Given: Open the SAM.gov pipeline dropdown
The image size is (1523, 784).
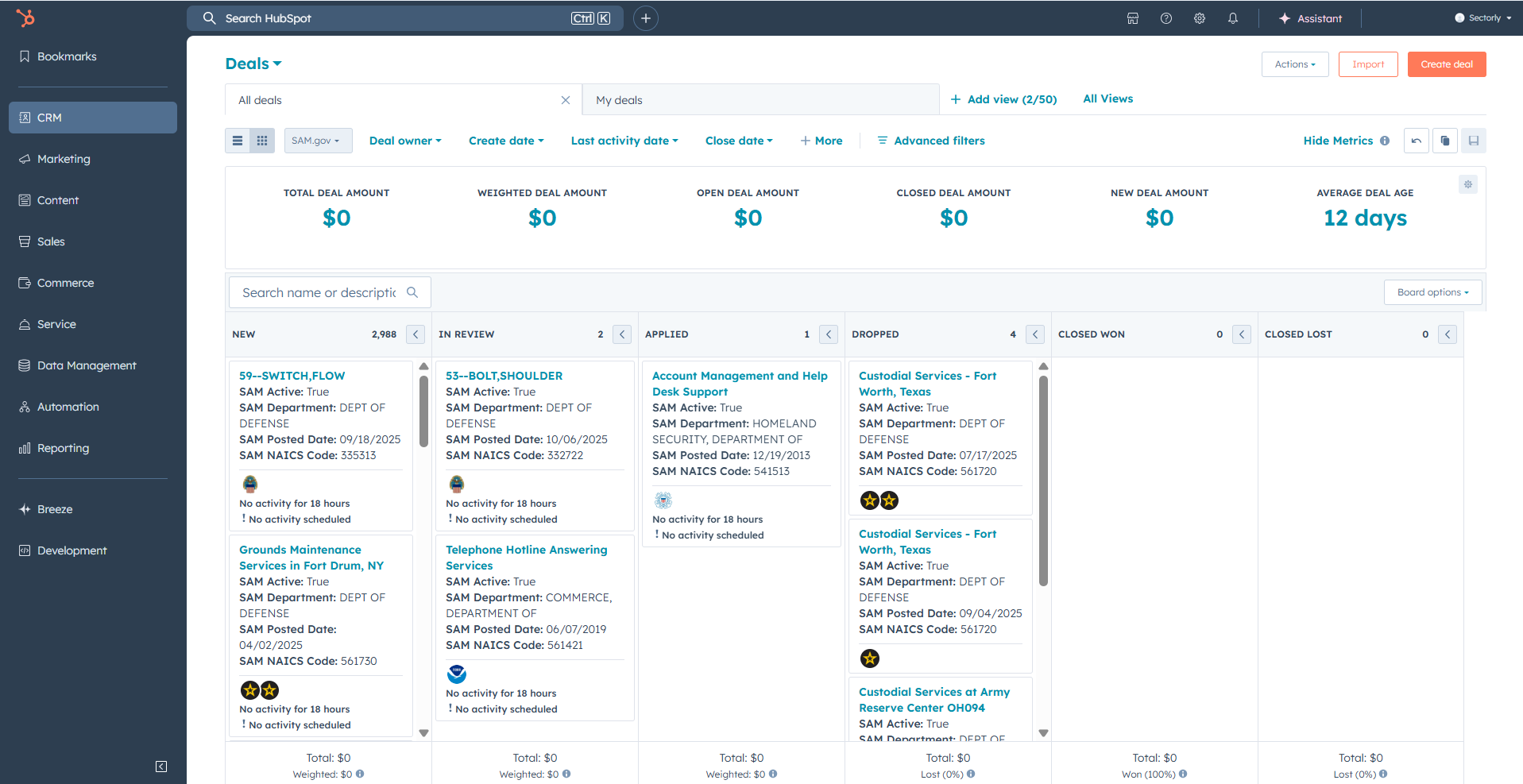Looking at the screenshot, I should point(317,141).
